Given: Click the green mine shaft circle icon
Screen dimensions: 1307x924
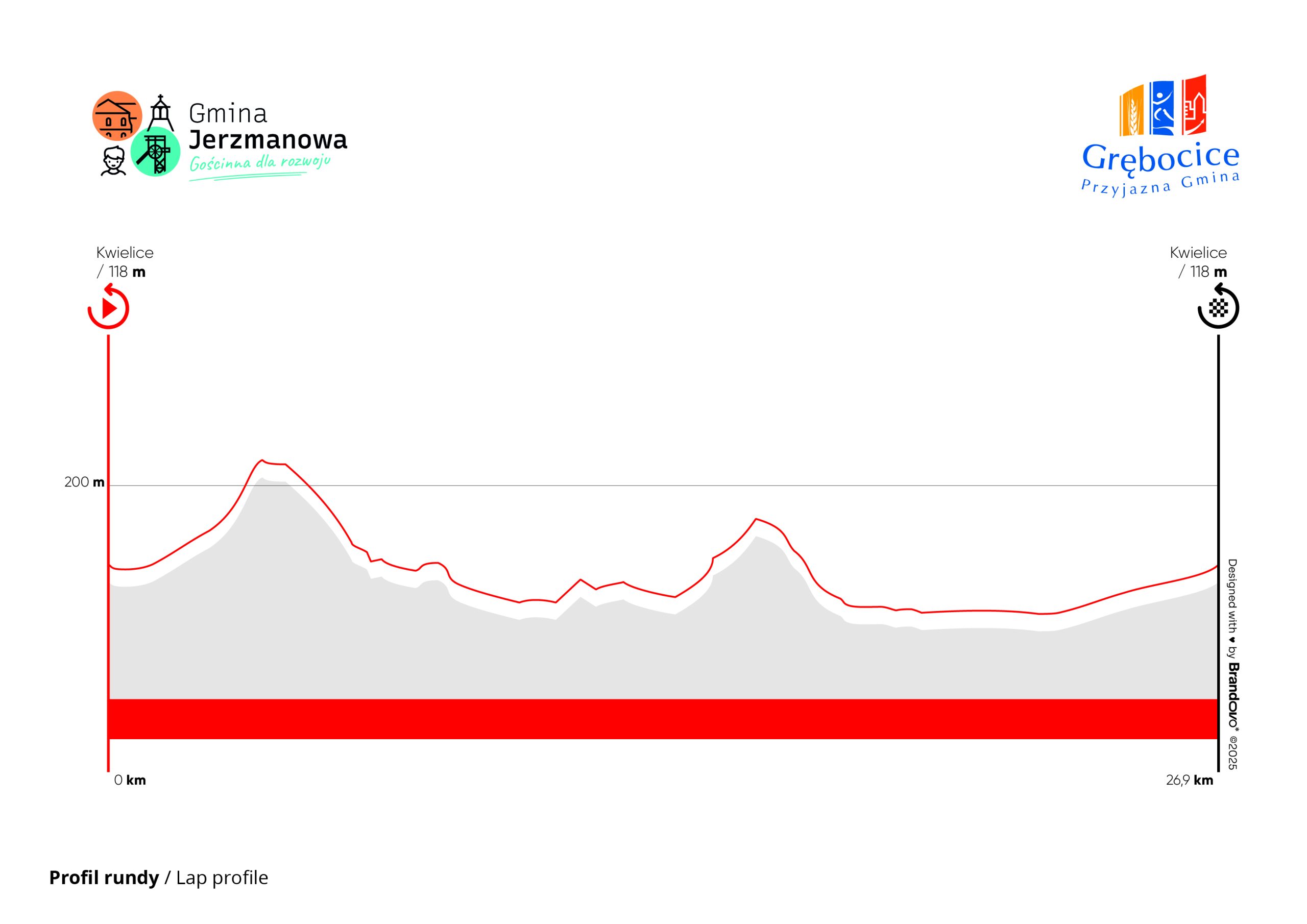Looking at the screenshot, I should [155, 153].
